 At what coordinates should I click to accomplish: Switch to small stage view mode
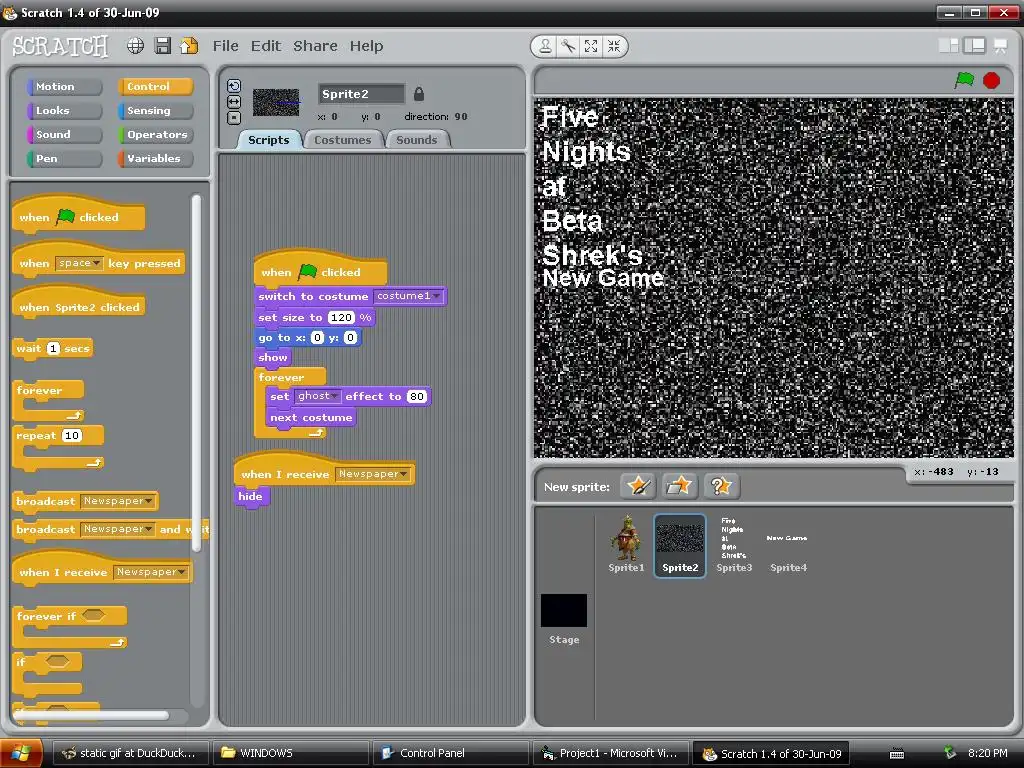pyautogui.click(x=948, y=45)
